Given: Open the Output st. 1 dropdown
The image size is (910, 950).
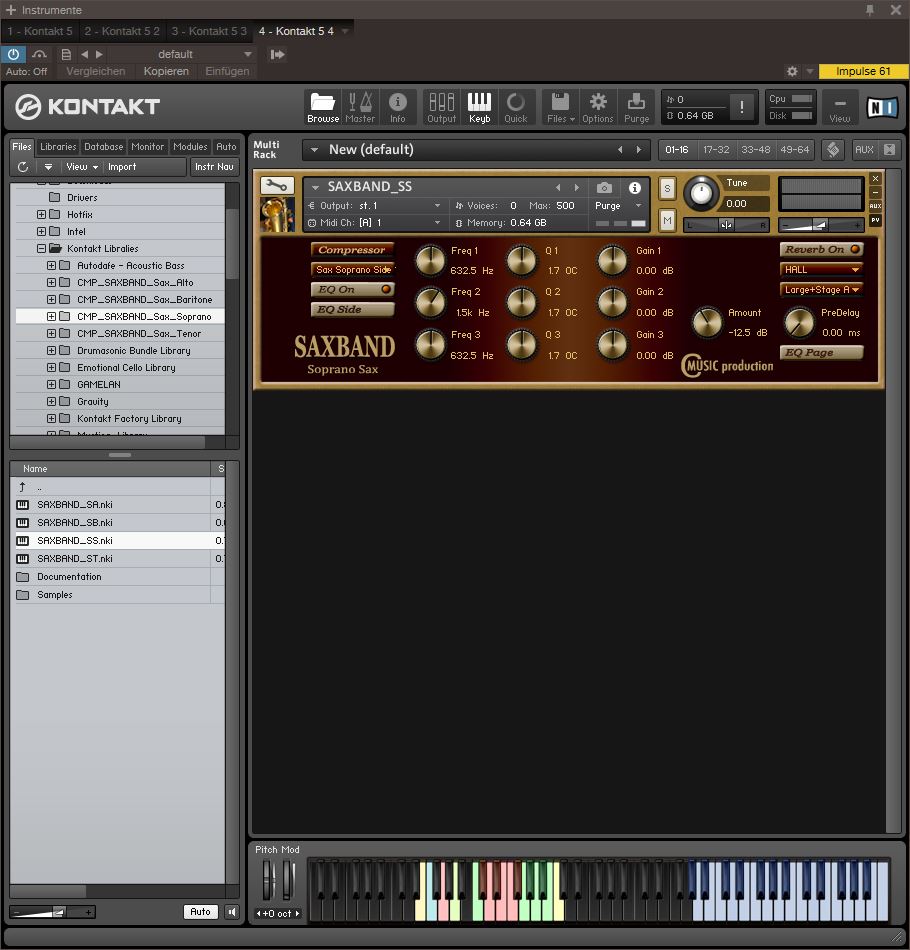Looking at the screenshot, I should pyautogui.click(x=374, y=206).
